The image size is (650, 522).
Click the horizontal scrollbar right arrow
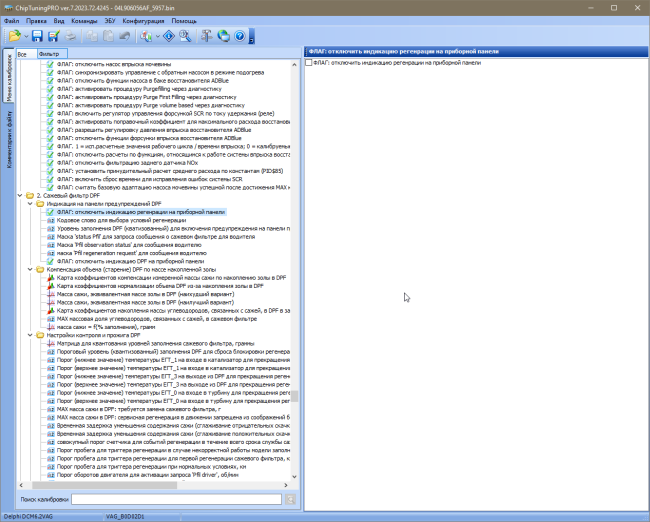coord(286,485)
